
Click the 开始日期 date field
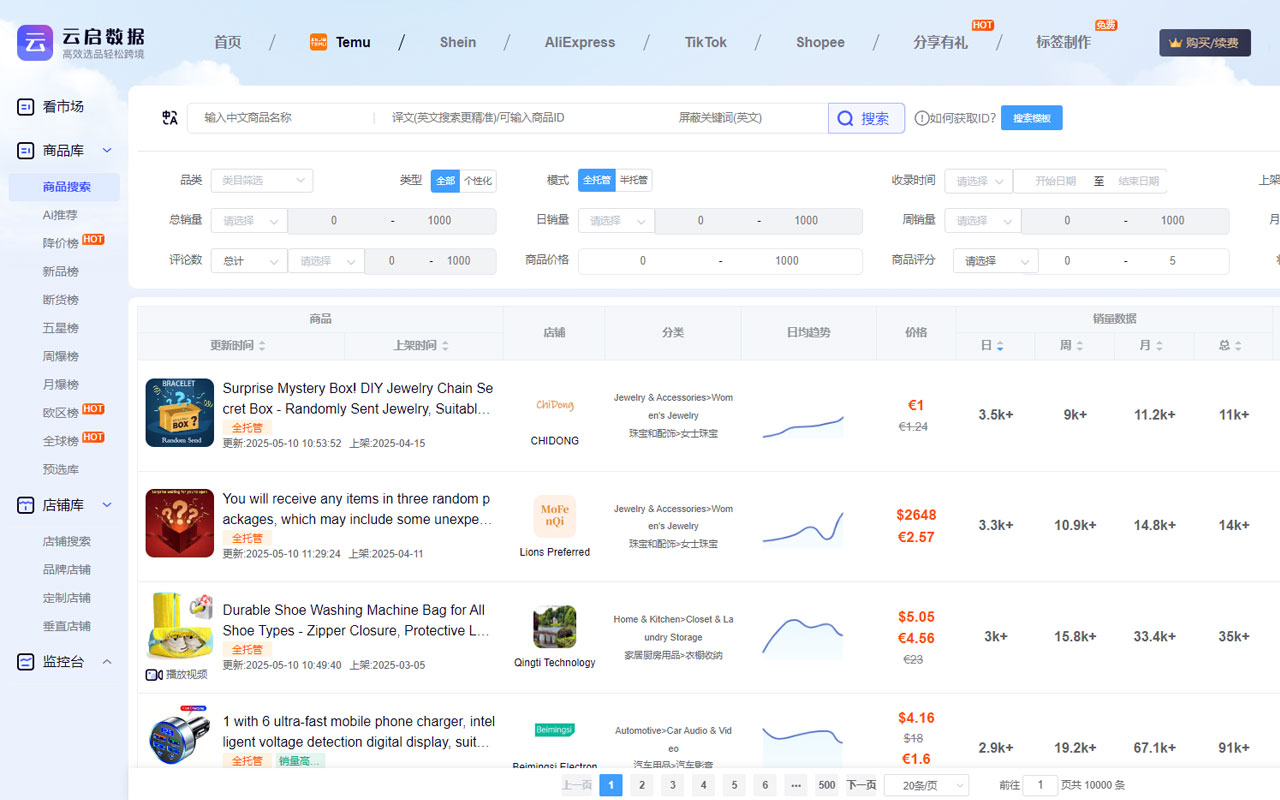pyautogui.click(x=1055, y=181)
